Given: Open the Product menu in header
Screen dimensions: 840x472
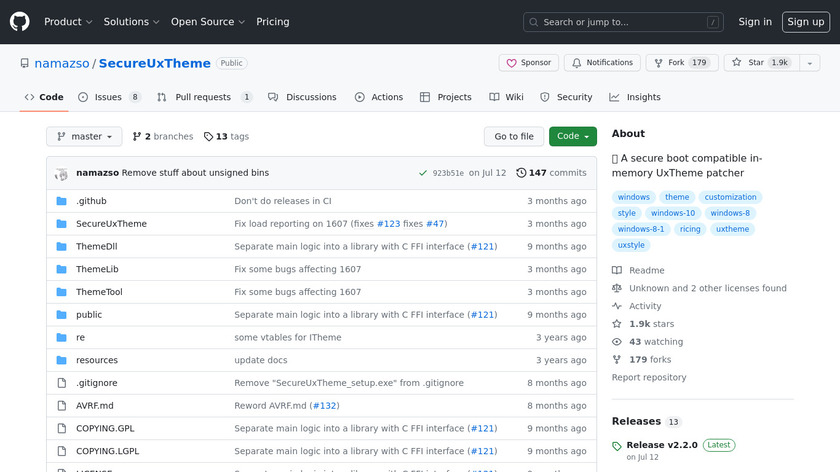Looking at the screenshot, I should [x=68, y=21].
